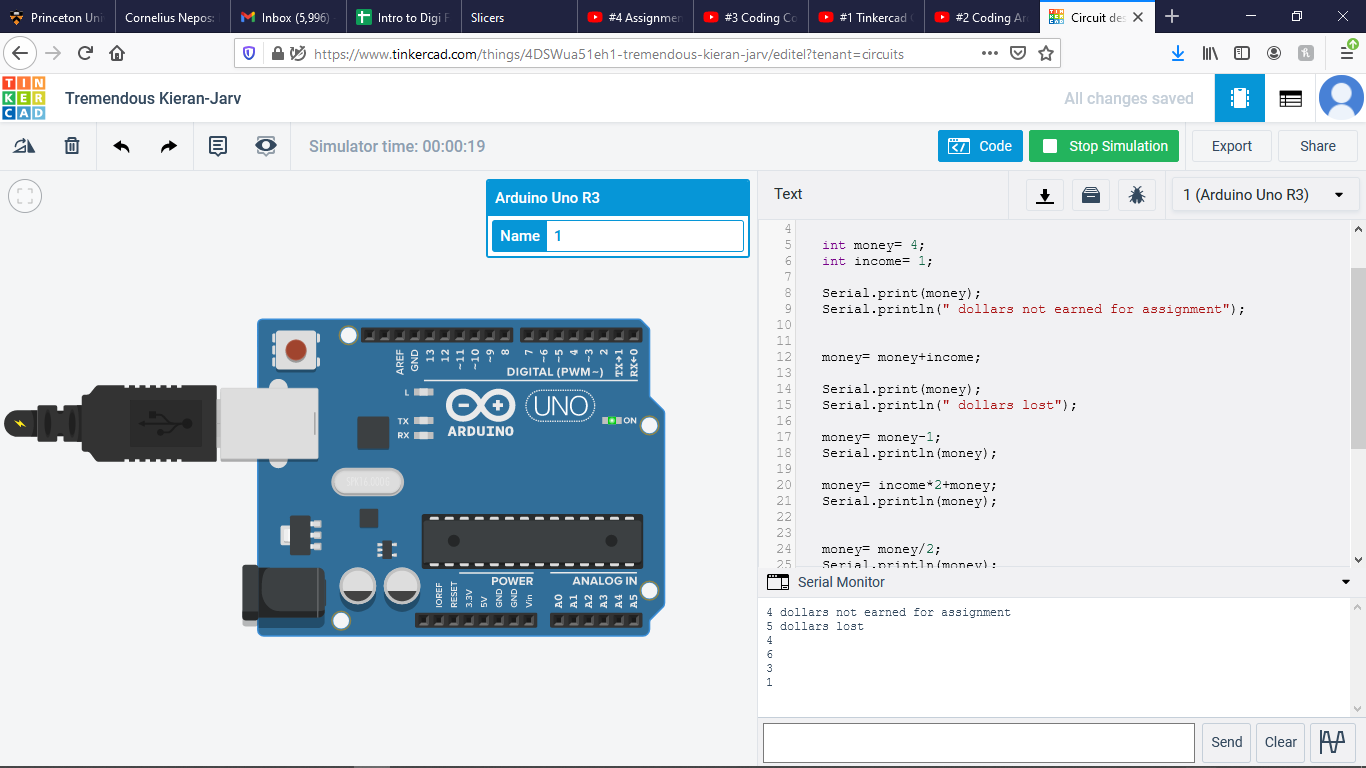The width and height of the screenshot is (1366, 768).
Task: Click the serial monitor input box
Action: point(979,743)
